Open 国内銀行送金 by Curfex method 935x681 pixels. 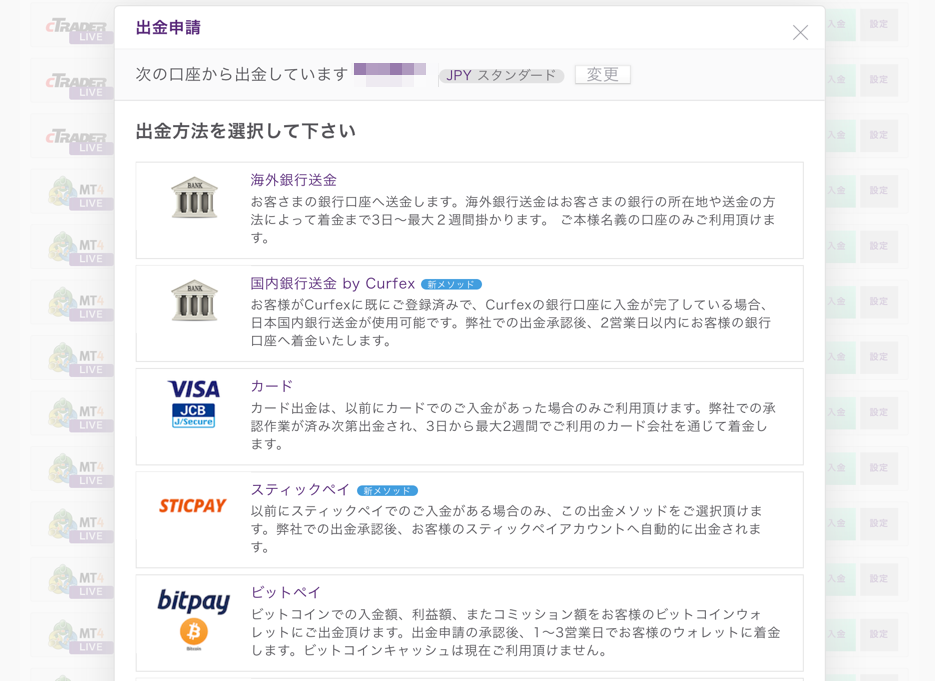click(x=332, y=283)
